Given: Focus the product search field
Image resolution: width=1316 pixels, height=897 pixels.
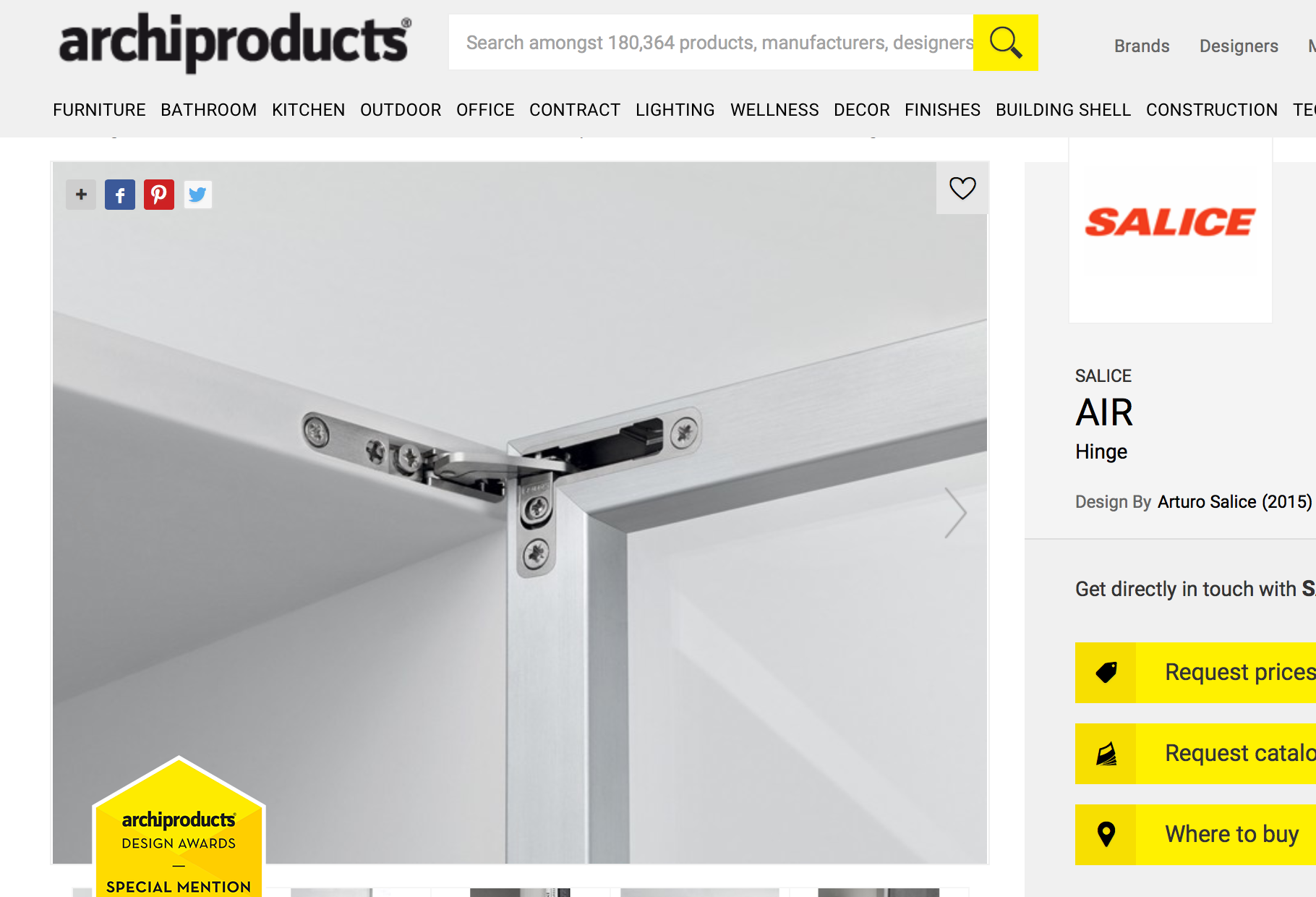Looking at the screenshot, I should tap(711, 43).
